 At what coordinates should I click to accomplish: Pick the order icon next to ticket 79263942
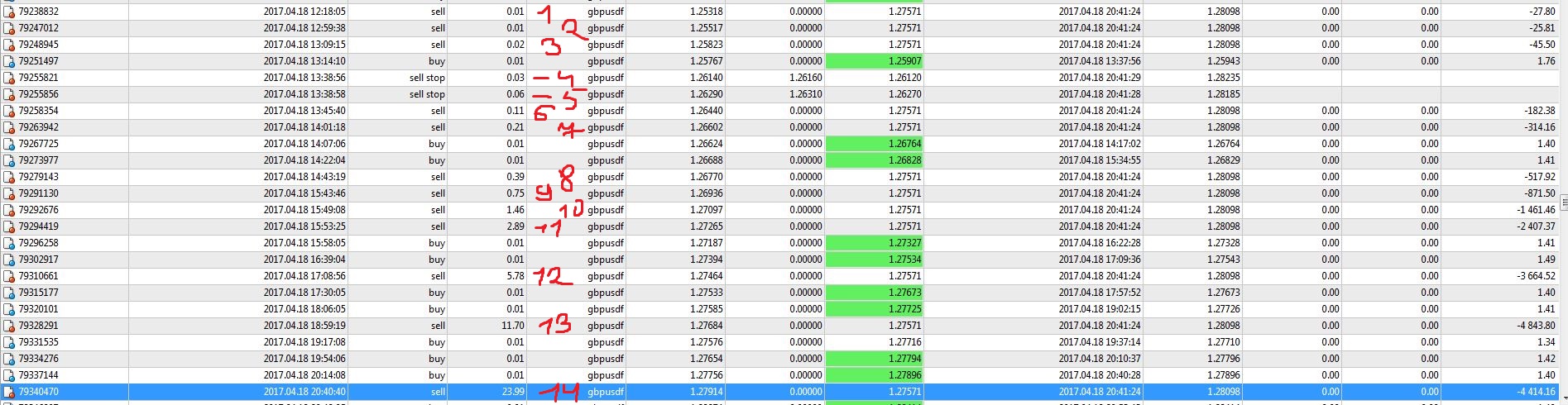(x=9, y=127)
